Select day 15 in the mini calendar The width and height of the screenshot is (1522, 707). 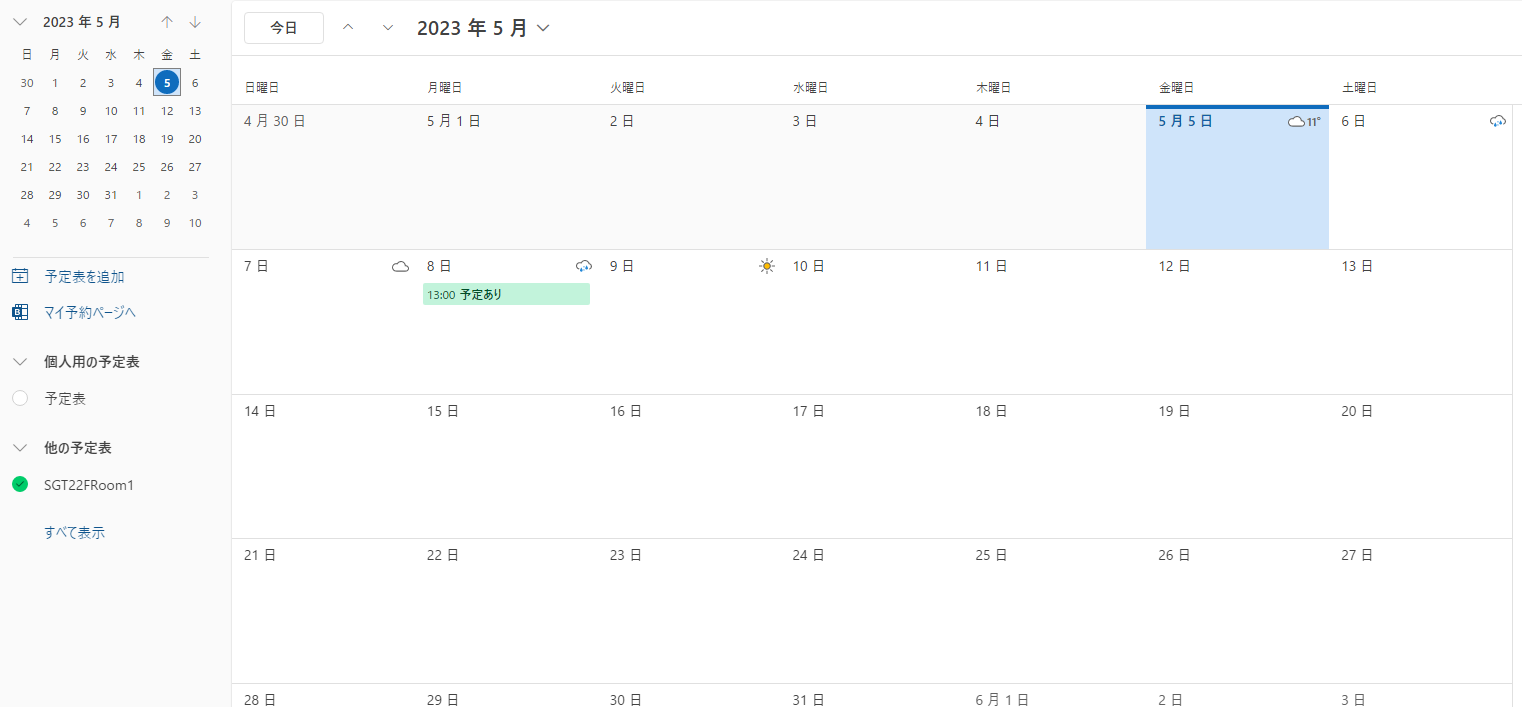click(x=55, y=139)
